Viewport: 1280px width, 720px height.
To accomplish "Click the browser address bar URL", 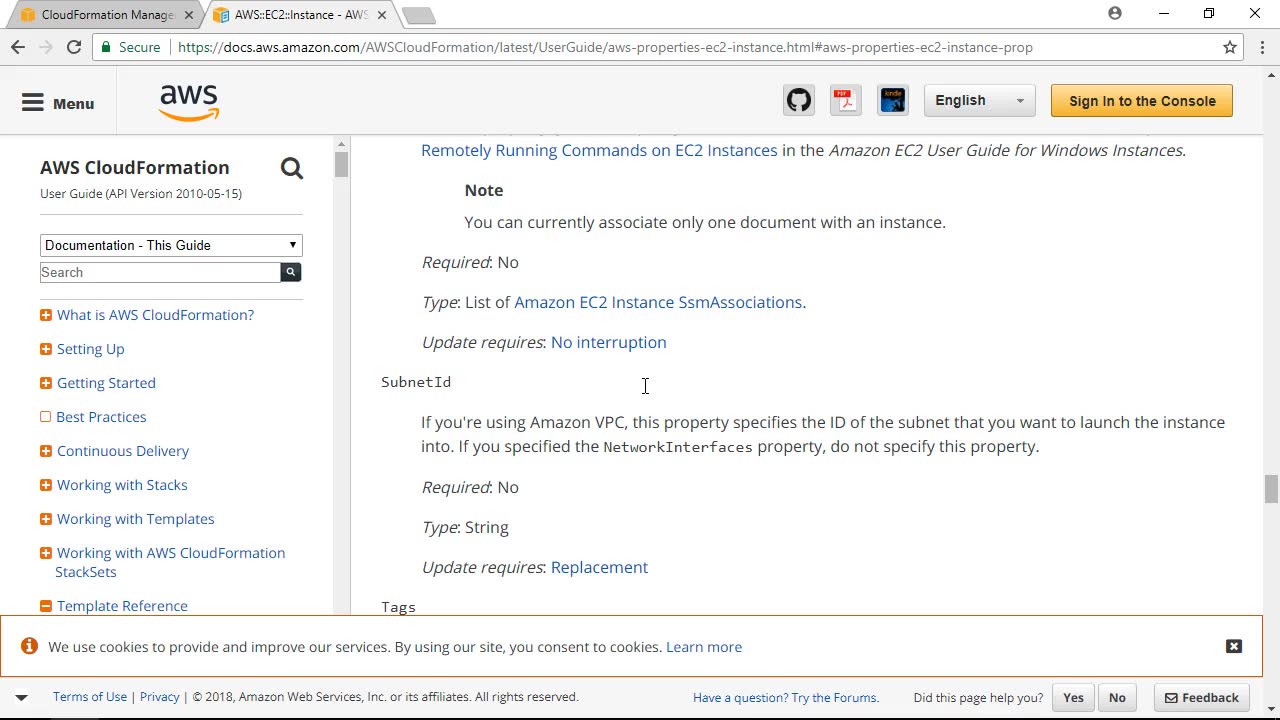I will [x=605, y=47].
